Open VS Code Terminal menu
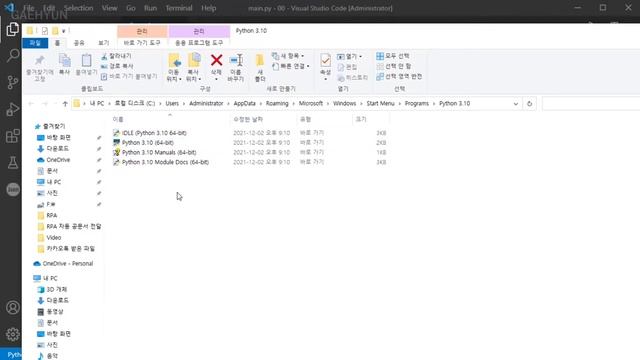The height and width of the screenshot is (360, 640). (x=178, y=8)
